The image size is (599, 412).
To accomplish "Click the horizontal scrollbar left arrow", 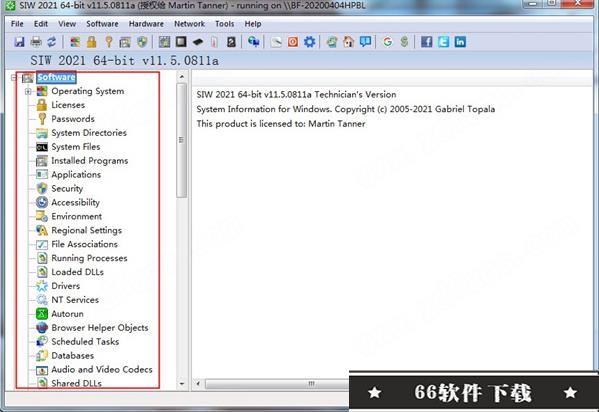I will 198,383.
